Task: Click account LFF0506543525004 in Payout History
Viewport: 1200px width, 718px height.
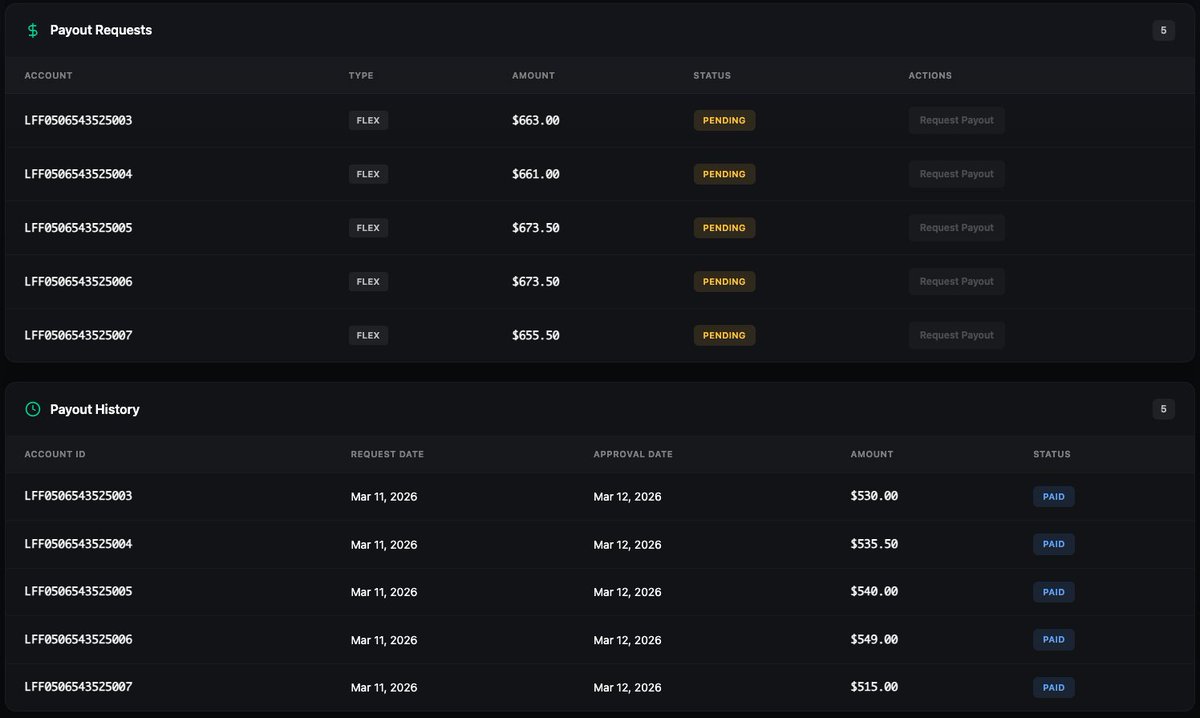Action: 78,544
